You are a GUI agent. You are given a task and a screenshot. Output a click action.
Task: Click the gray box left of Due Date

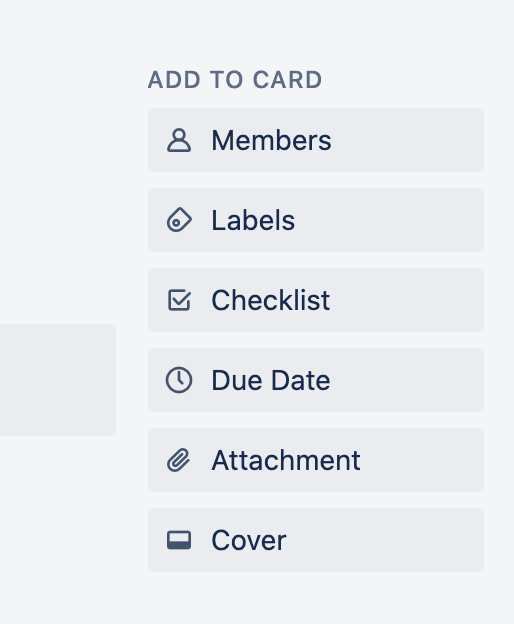click(58, 380)
